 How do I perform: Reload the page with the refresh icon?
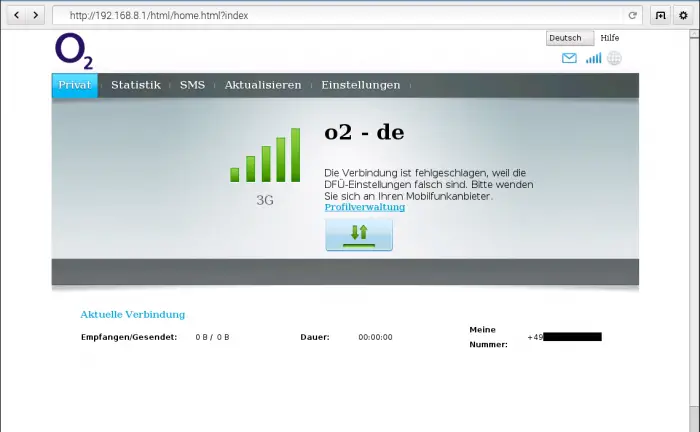632,15
